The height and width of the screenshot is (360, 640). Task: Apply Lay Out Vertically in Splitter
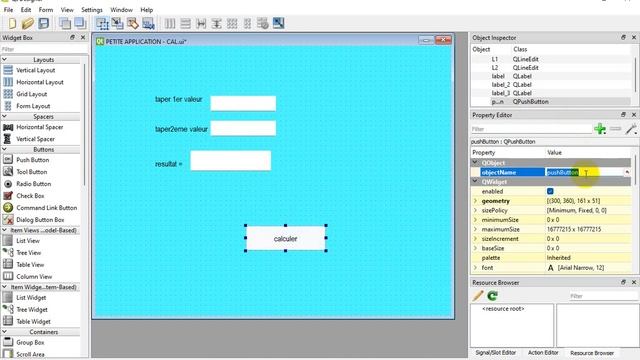[216, 23]
